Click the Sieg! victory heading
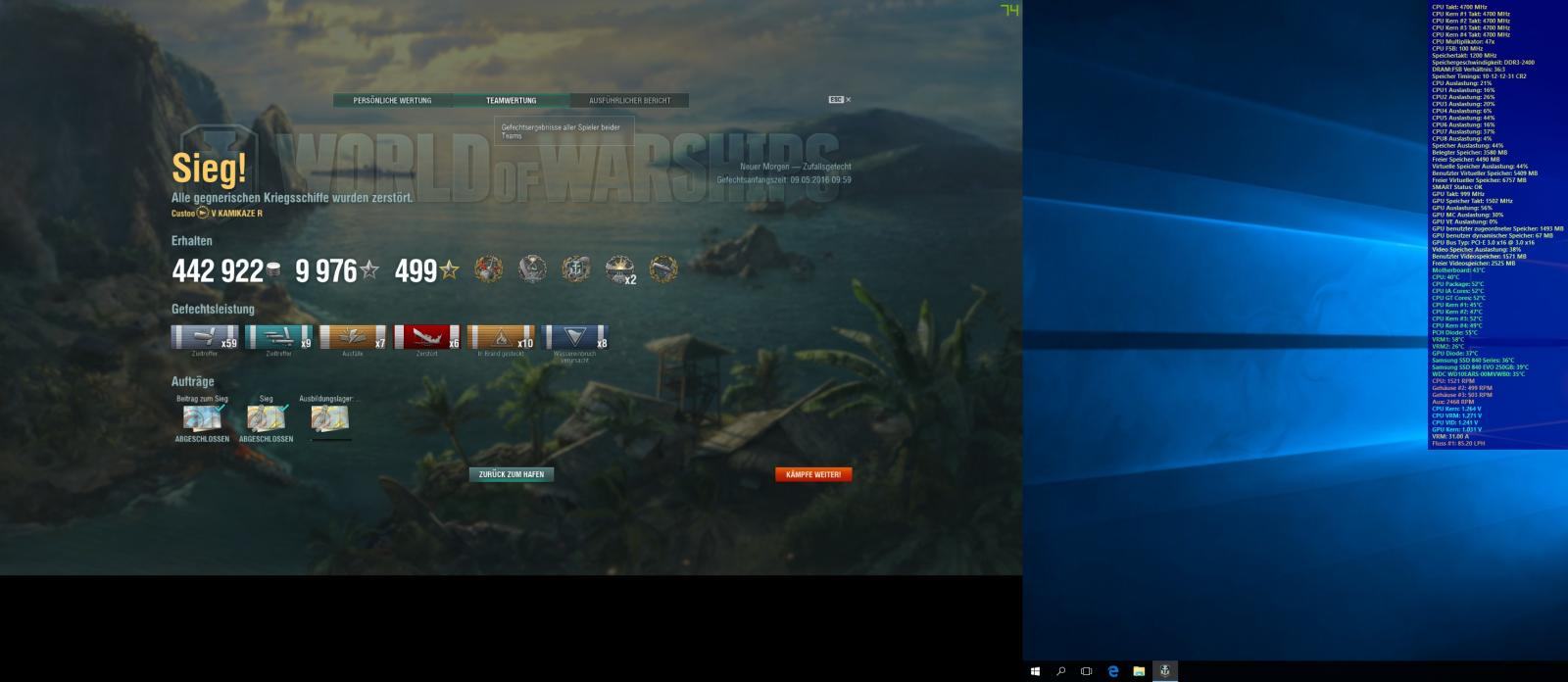1568x682 pixels. (209, 169)
